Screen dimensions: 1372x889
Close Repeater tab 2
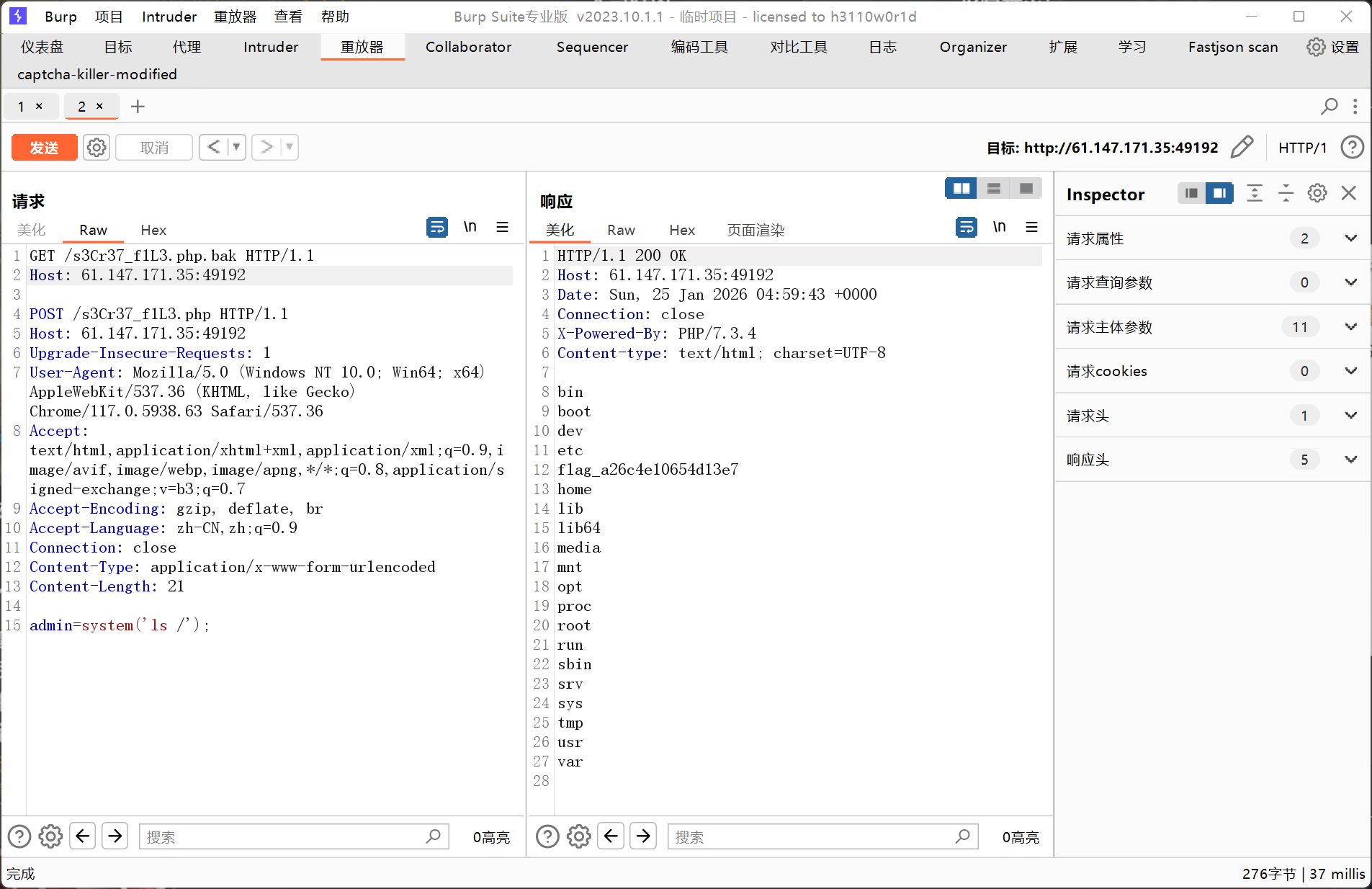click(x=99, y=106)
